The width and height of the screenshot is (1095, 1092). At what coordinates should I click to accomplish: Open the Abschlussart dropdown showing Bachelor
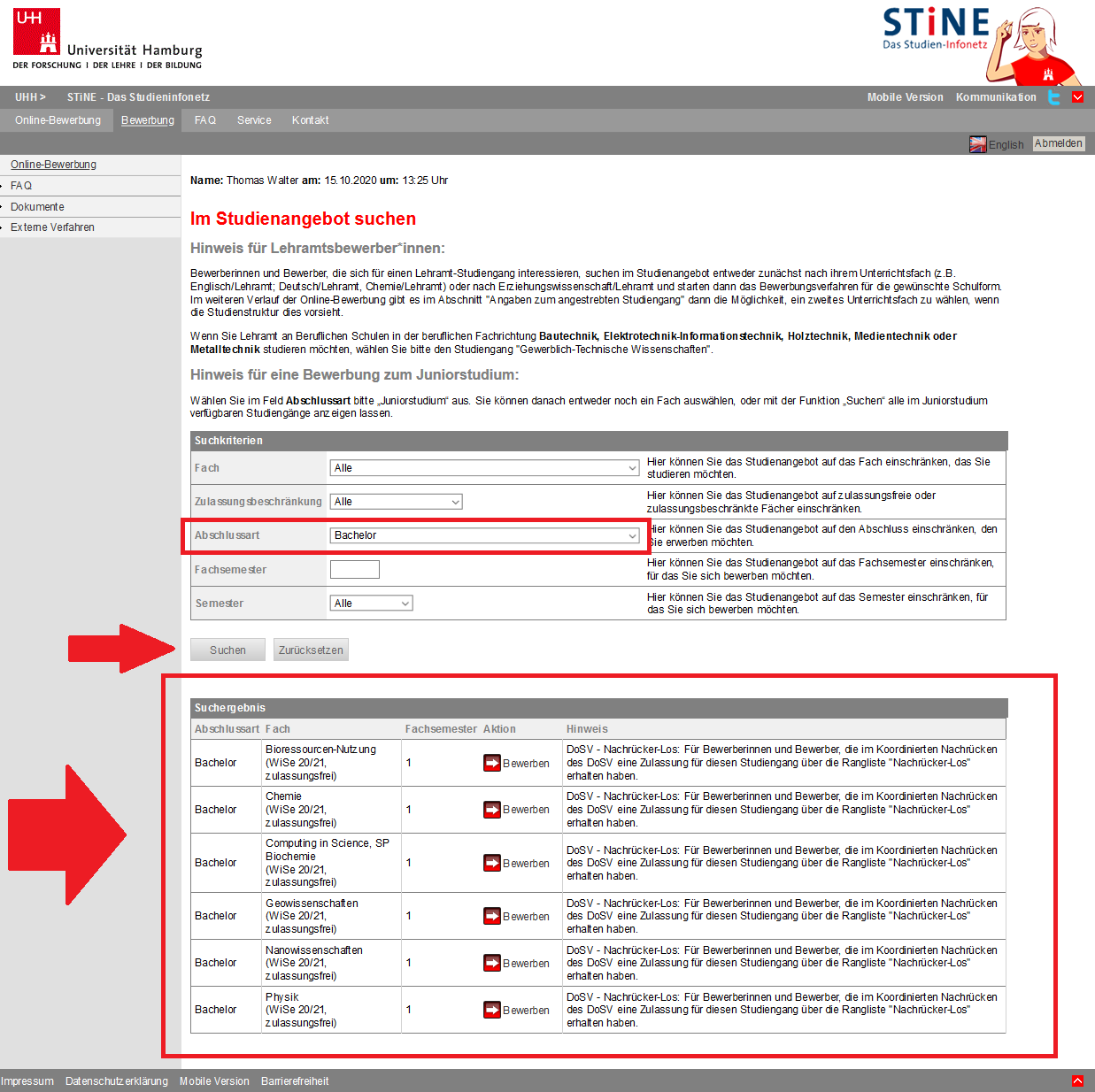484,535
